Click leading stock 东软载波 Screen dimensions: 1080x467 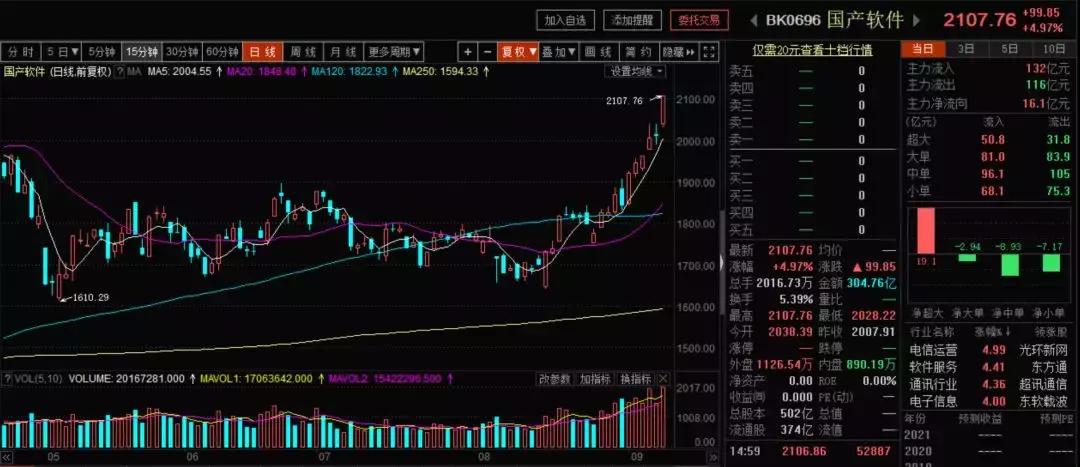[x=1043, y=402]
